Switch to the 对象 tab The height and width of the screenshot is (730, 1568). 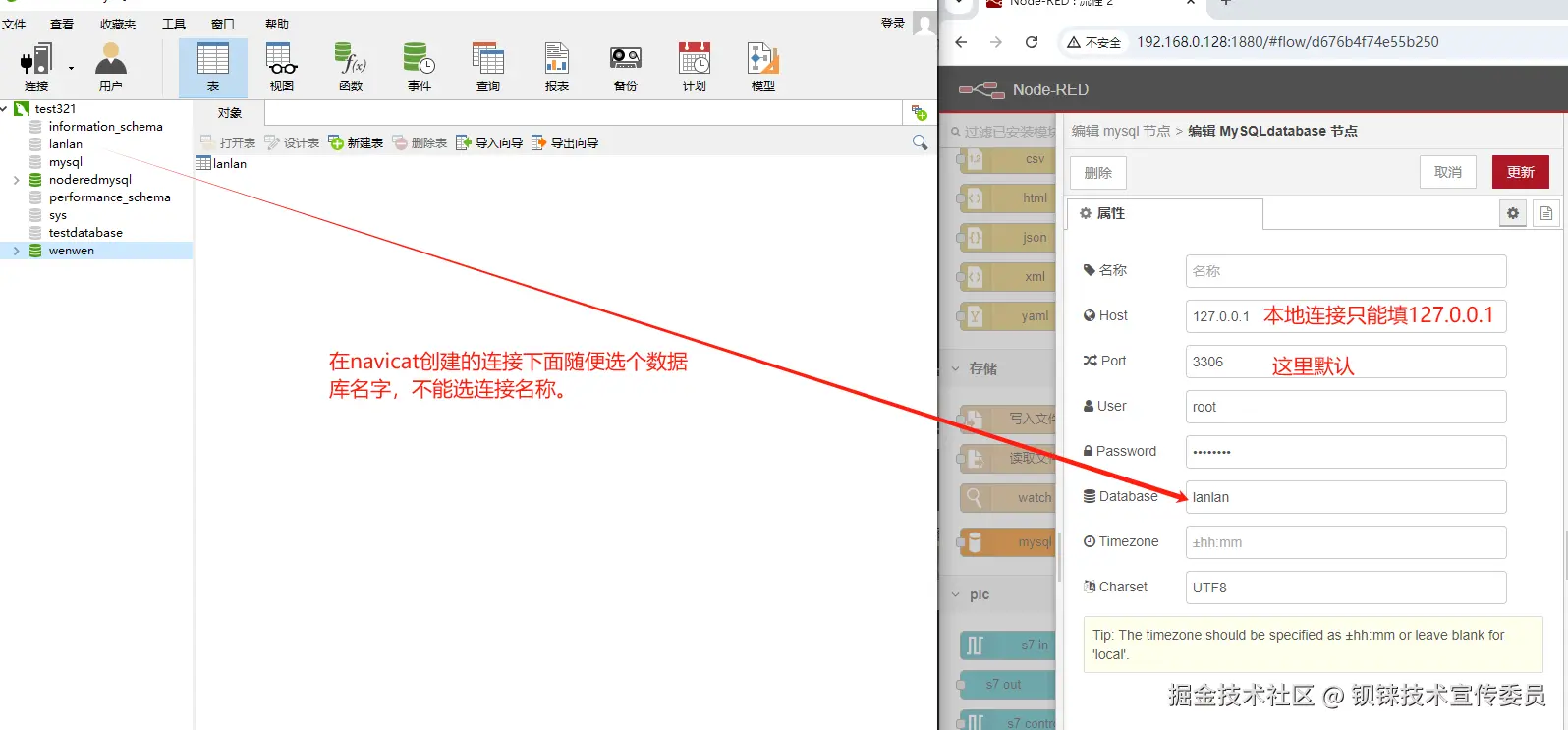click(229, 113)
